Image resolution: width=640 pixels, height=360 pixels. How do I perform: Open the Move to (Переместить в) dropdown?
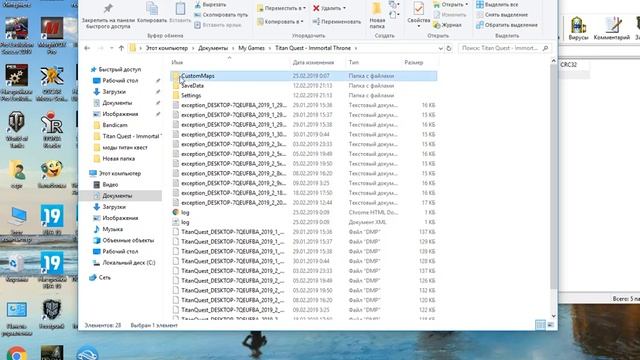coord(281,8)
